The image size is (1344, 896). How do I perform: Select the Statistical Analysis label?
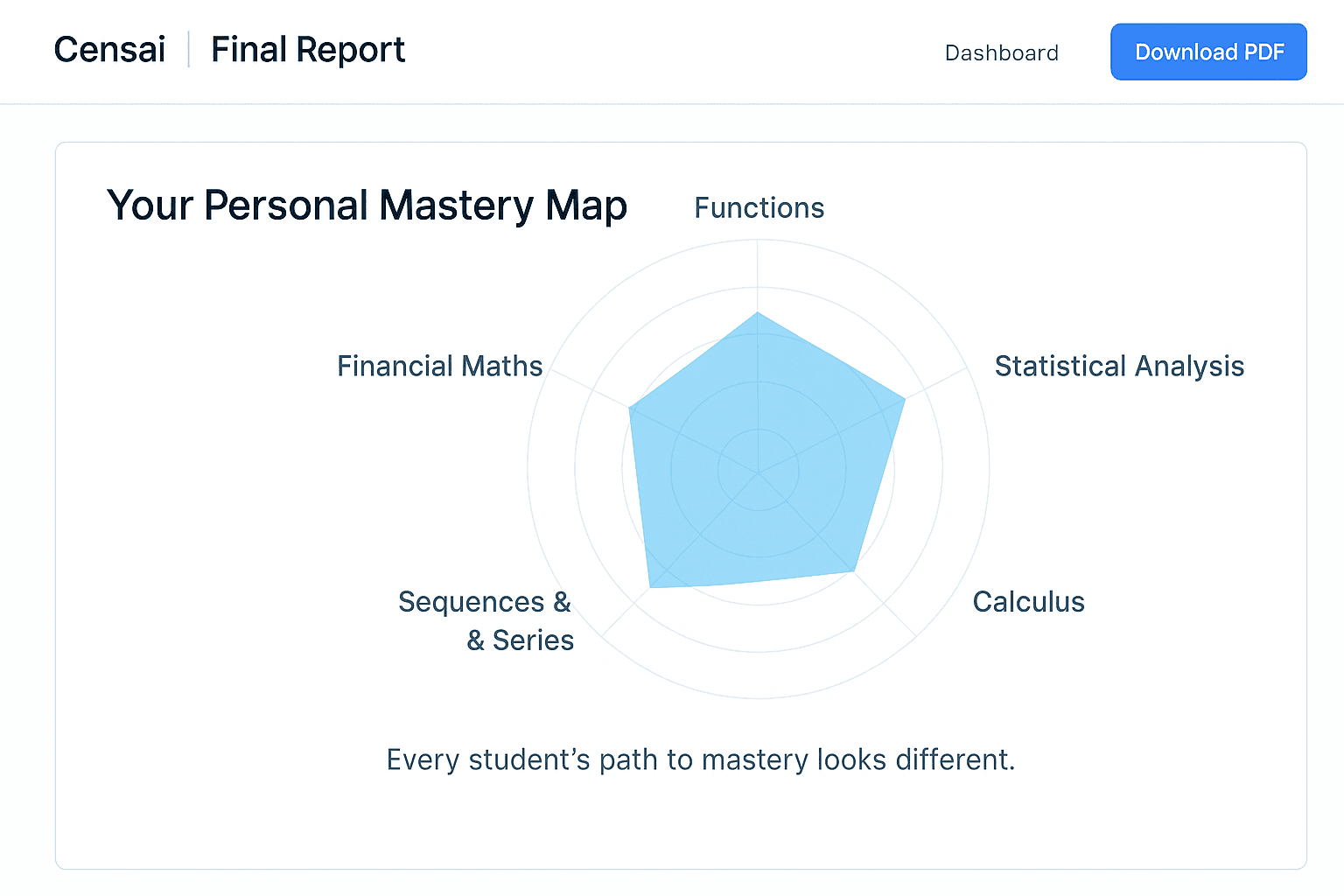1119,366
